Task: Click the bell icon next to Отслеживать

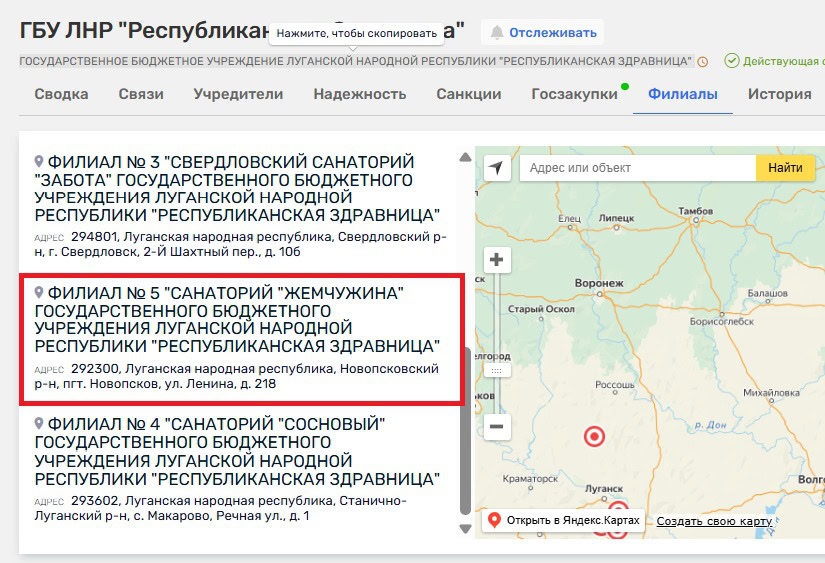Action: [x=497, y=33]
